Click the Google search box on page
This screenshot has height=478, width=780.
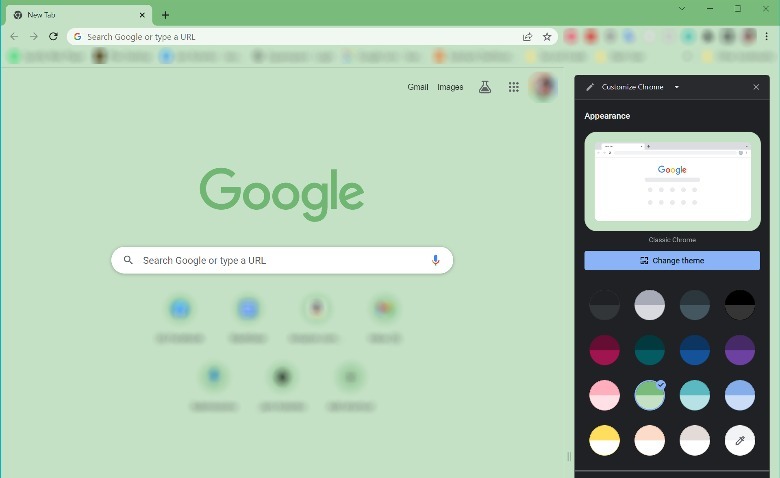tap(282, 260)
